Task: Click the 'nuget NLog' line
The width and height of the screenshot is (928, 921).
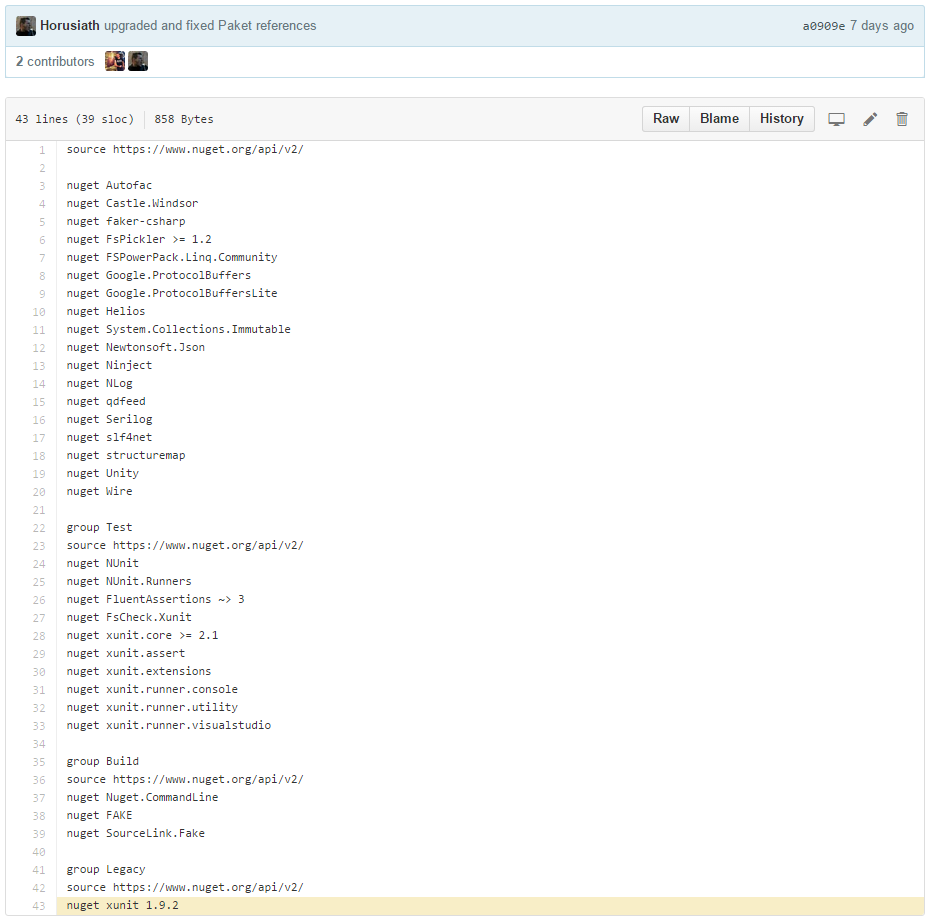Action: click(99, 383)
